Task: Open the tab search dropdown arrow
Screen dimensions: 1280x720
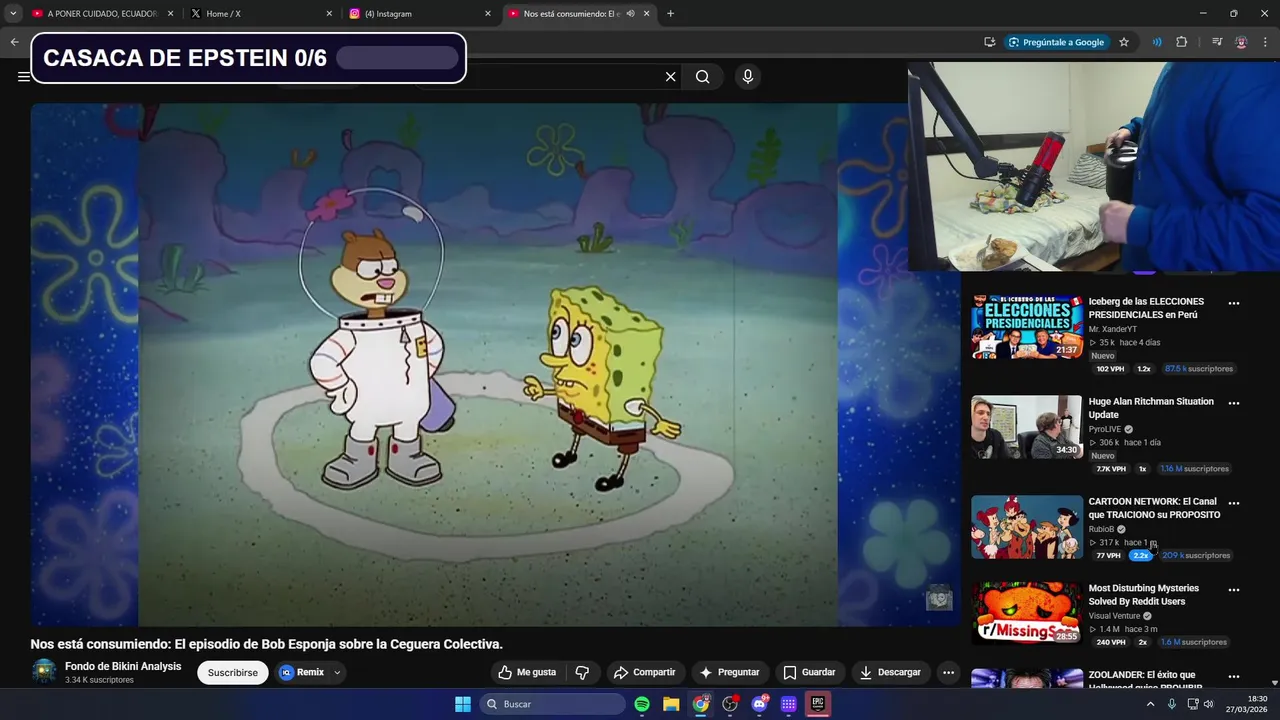Action: (x=13, y=14)
